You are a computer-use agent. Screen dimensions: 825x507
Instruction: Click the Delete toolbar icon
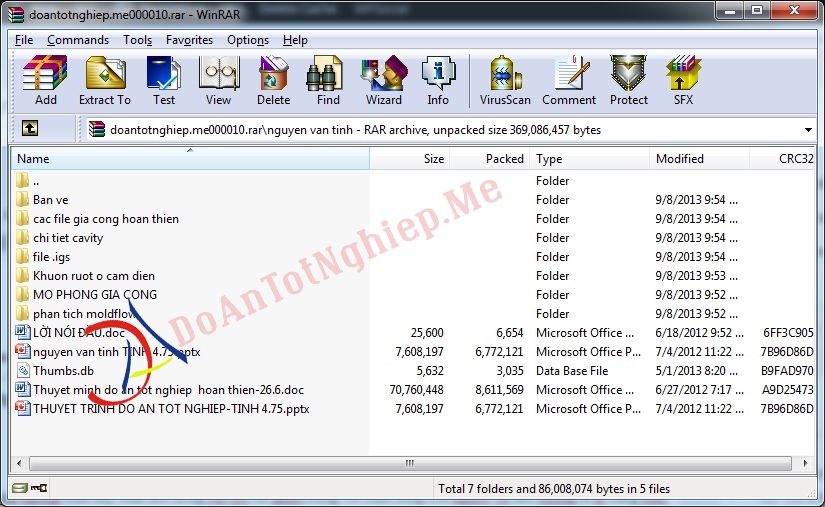273,80
